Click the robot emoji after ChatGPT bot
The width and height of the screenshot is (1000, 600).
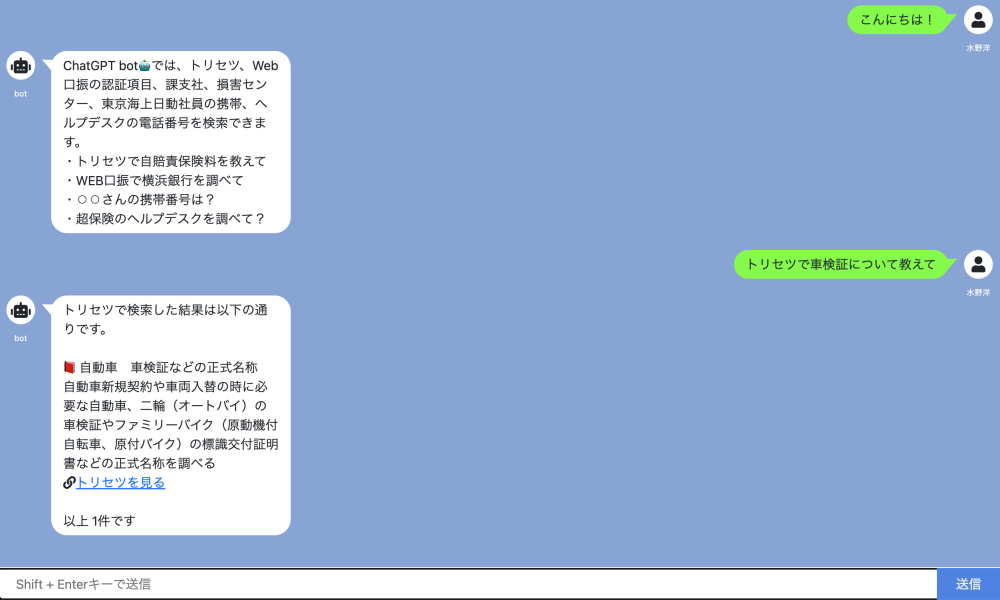(157, 66)
